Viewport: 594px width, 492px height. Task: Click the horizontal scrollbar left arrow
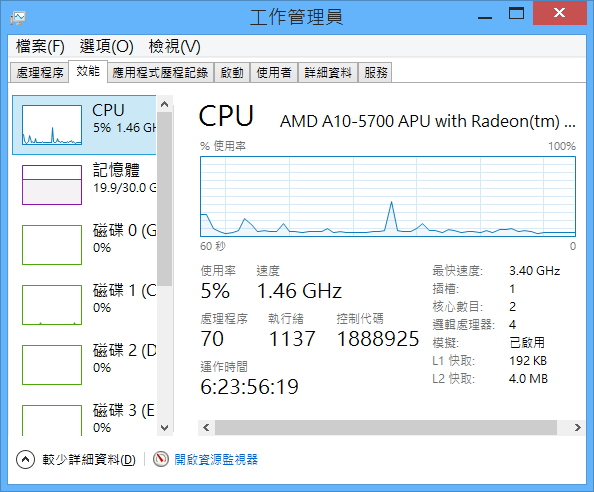coord(206,428)
